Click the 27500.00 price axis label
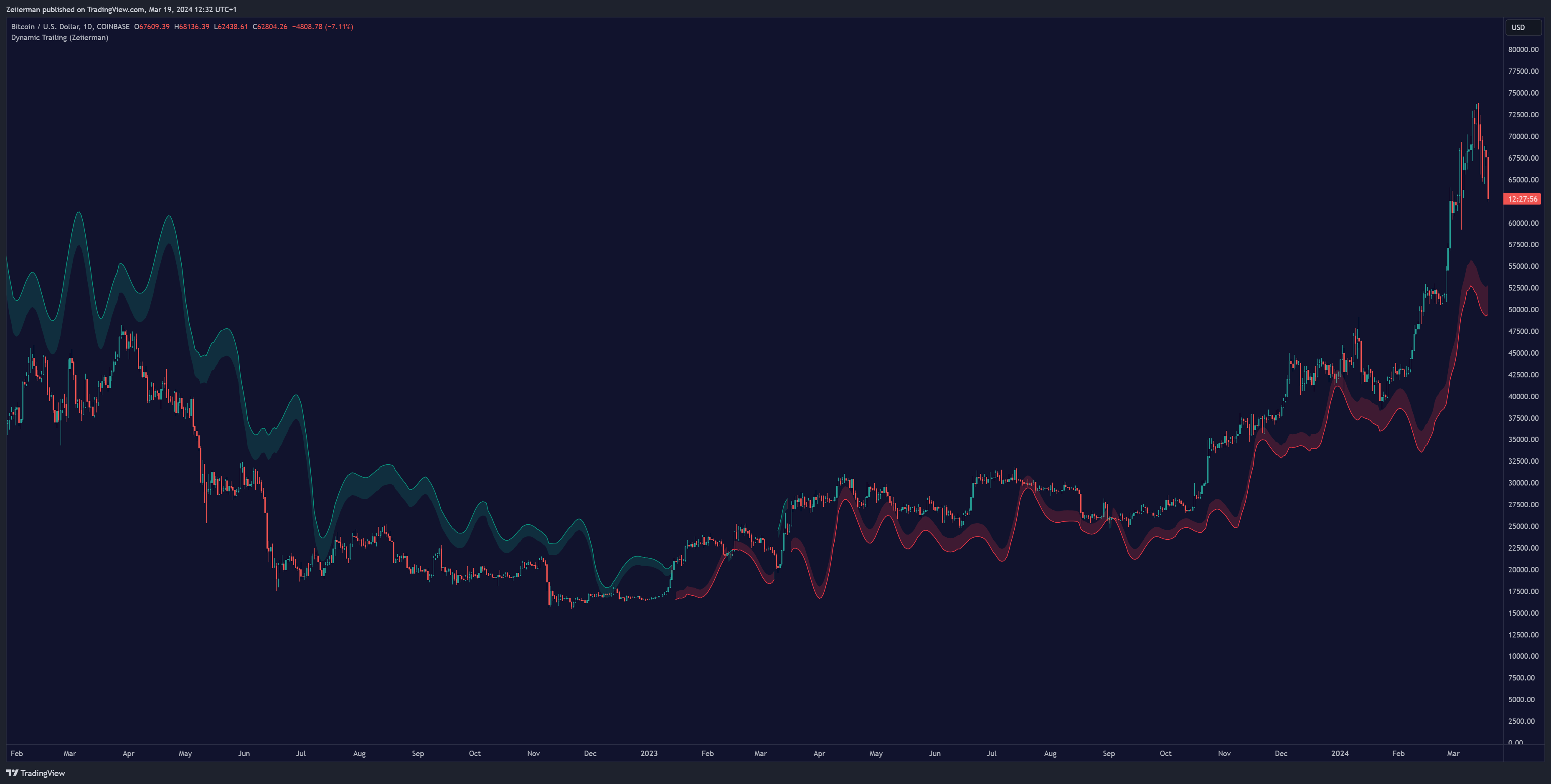This screenshot has height=784, width=1551. (1523, 505)
